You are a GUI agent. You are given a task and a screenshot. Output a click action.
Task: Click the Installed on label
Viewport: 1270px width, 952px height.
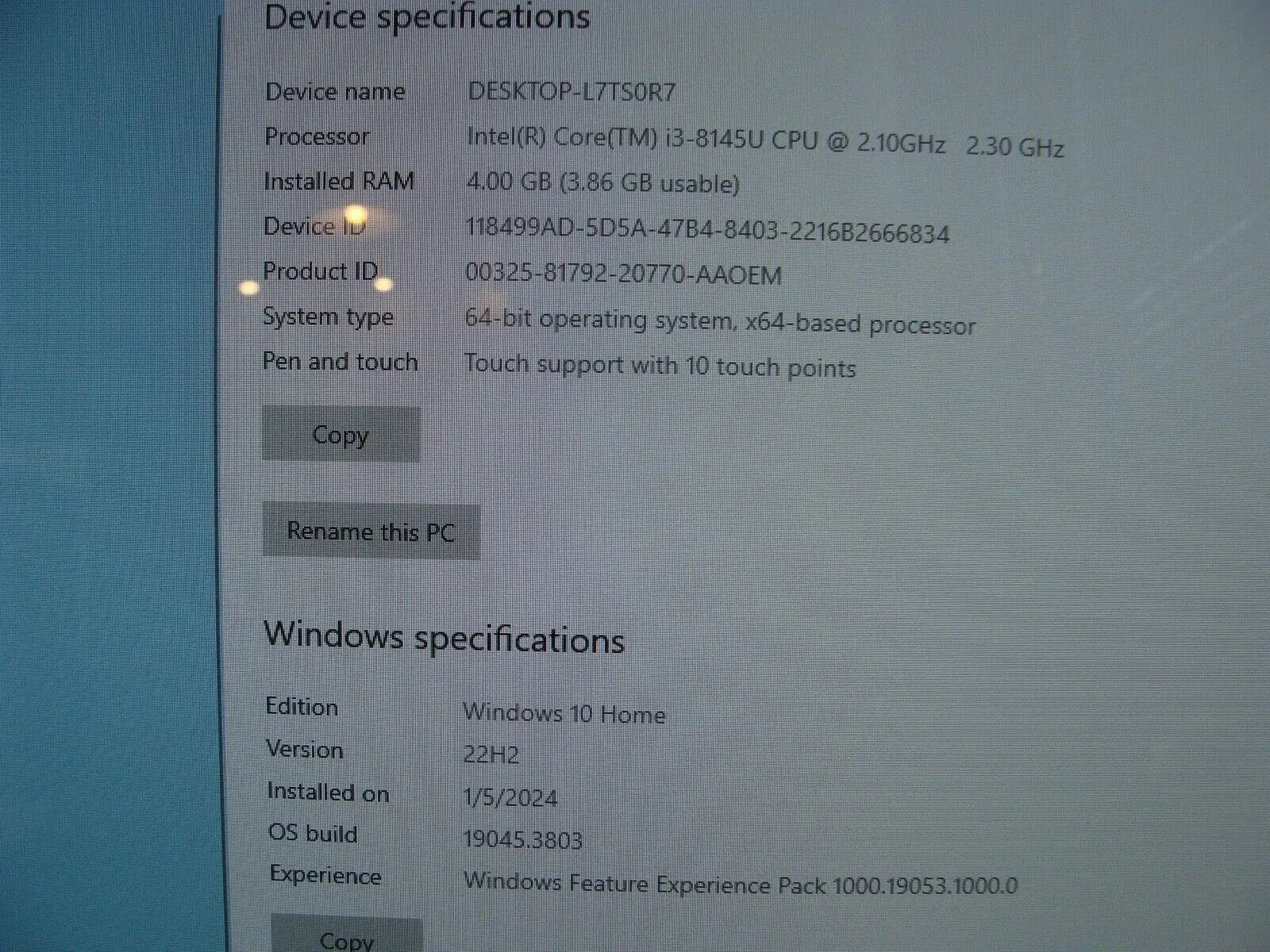point(328,793)
